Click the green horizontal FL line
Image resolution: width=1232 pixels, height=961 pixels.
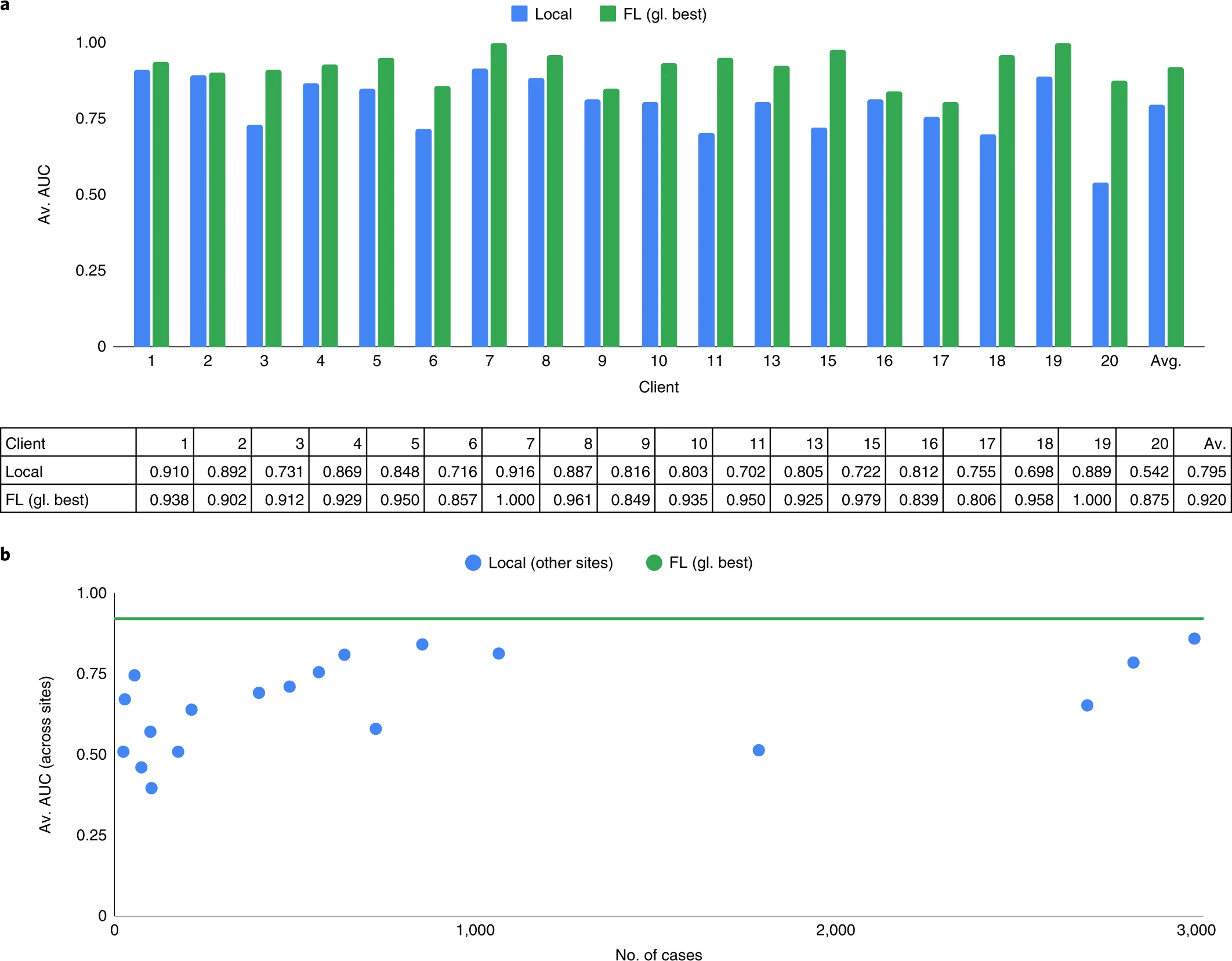pyautogui.click(x=659, y=619)
